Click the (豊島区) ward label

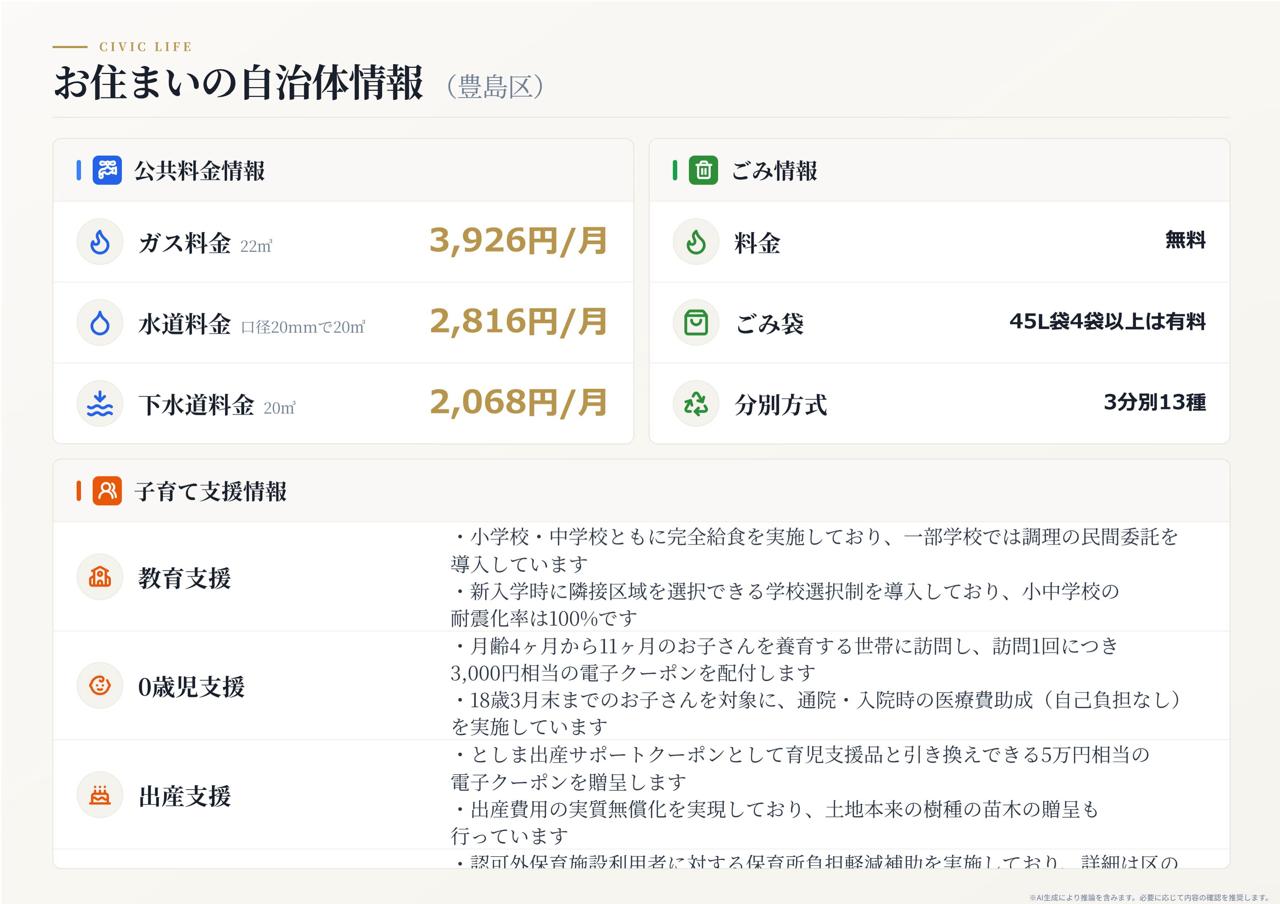[496, 87]
